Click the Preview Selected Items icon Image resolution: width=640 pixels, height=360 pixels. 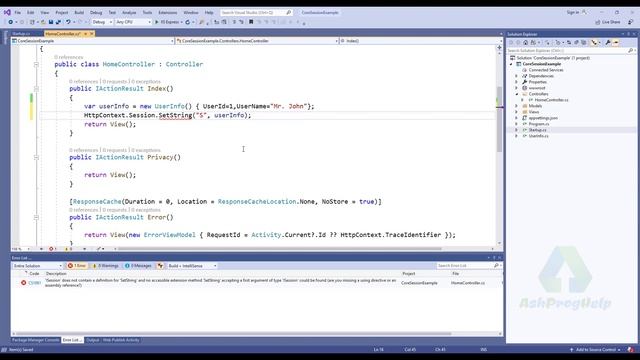616,42
